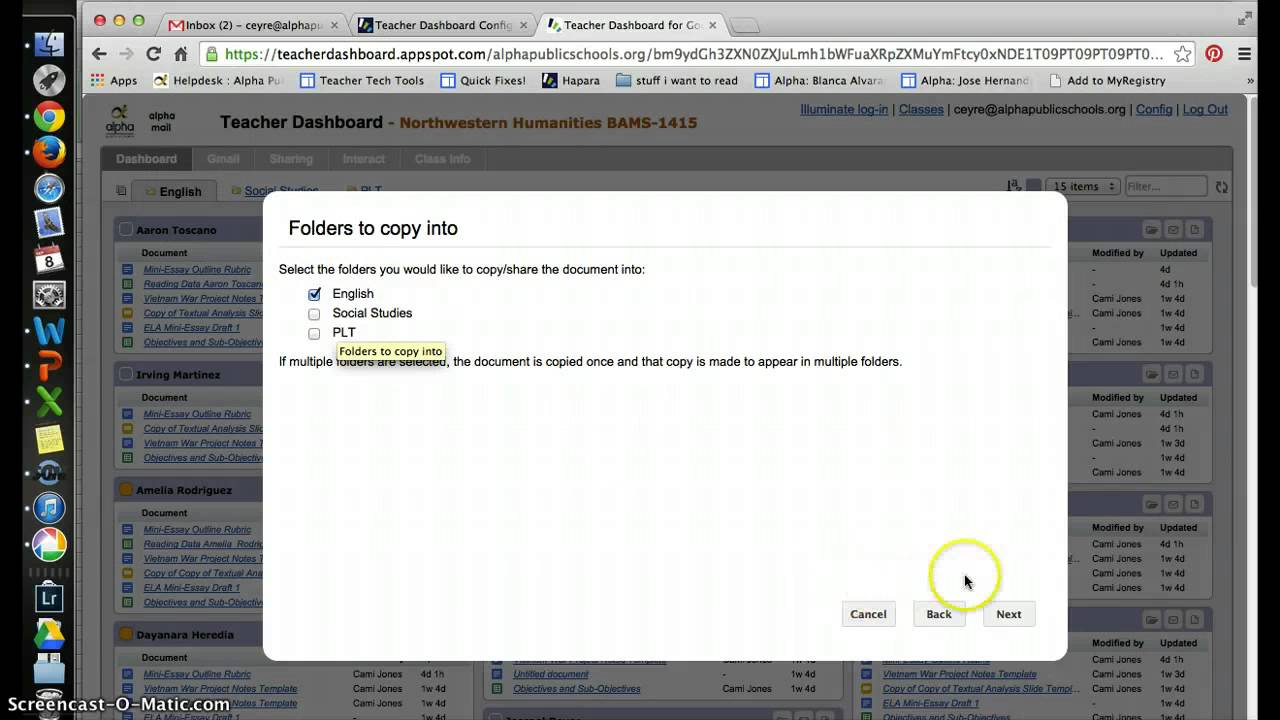Click the Log Out link
Screen dimensions: 1280x720
(x=1205, y=110)
